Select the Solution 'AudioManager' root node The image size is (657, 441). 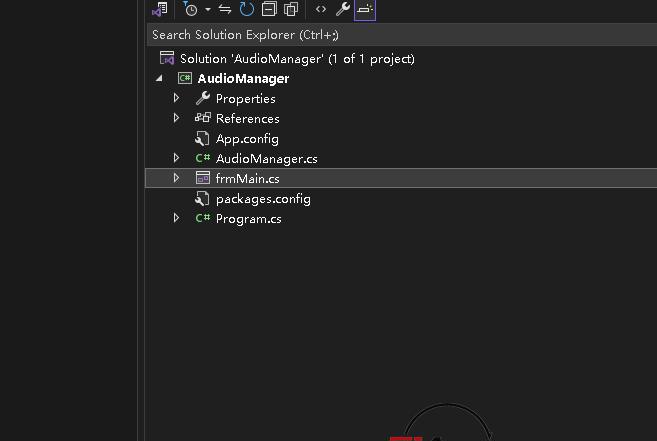[x=296, y=58]
